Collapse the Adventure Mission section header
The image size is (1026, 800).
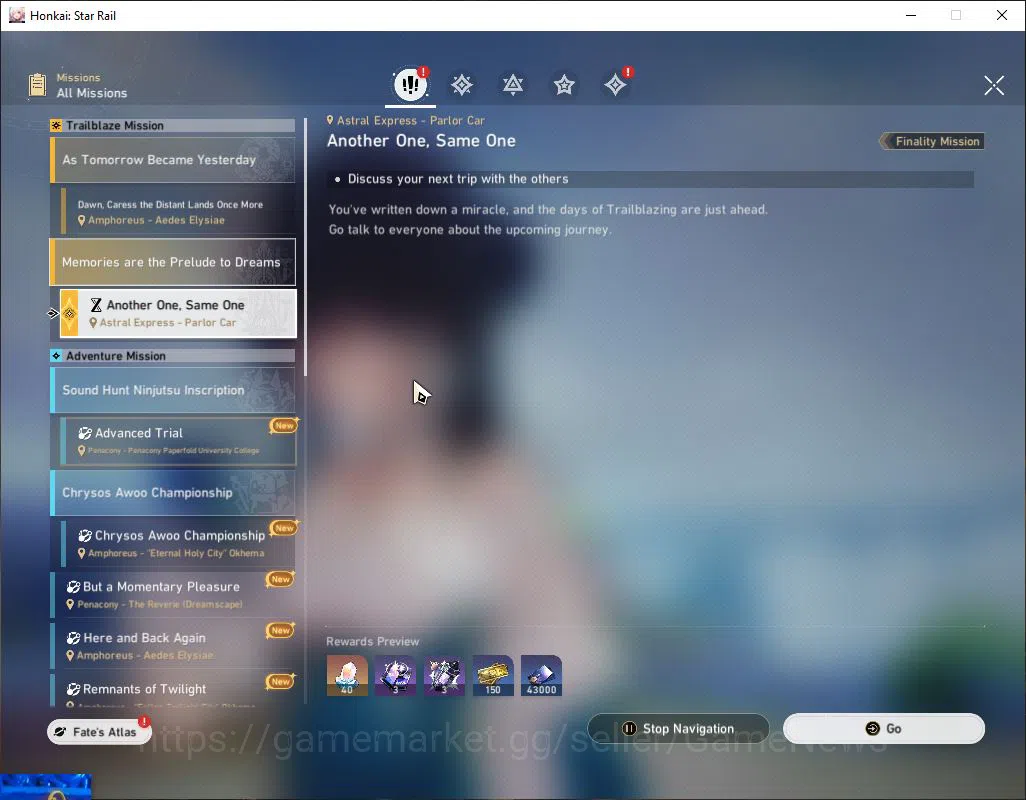click(x=172, y=356)
